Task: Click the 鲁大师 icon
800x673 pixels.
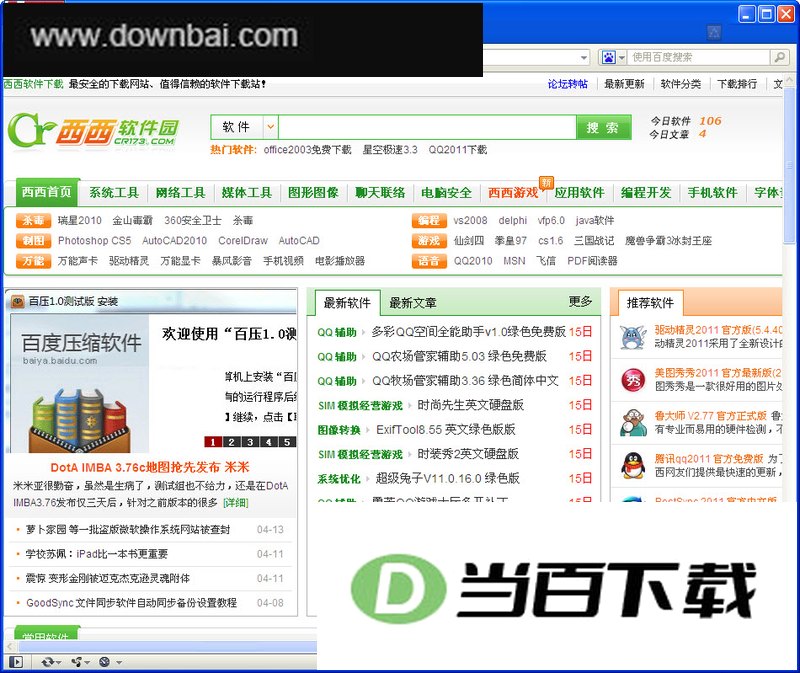Action: [633, 422]
